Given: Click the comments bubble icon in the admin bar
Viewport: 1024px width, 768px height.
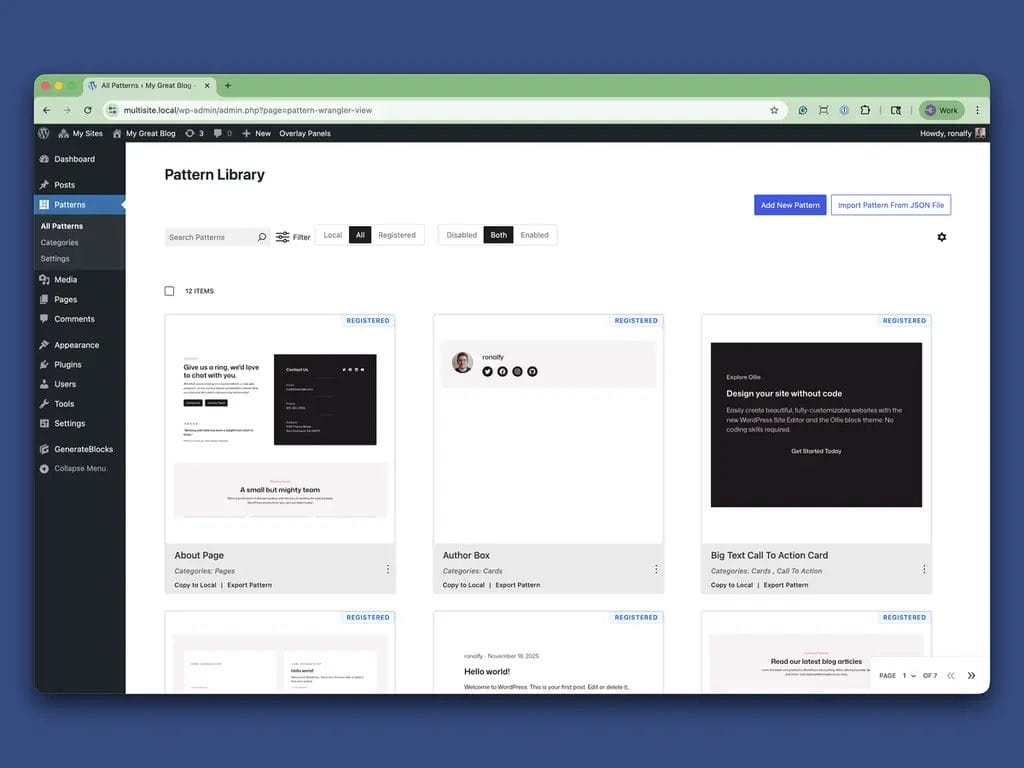Looking at the screenshot, I should pyautogui.click(x=219, y=132).
